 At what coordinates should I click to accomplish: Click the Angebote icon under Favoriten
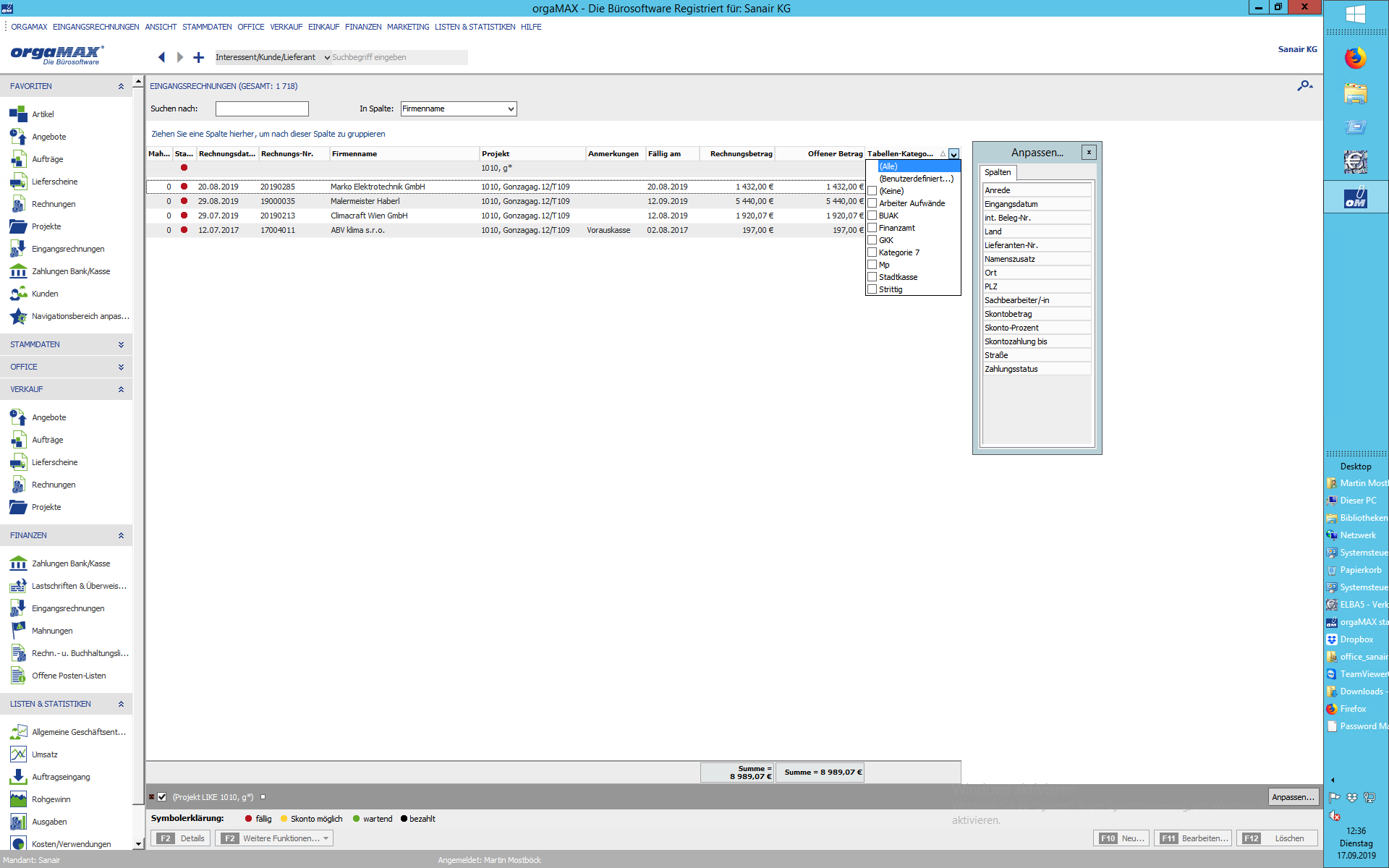point(18,137)
